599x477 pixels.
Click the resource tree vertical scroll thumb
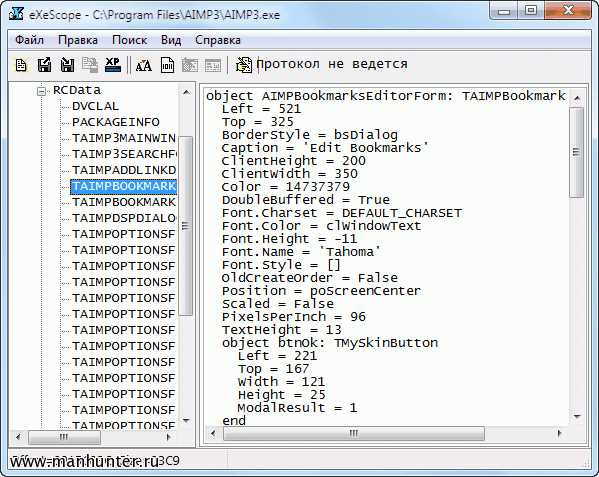(186, 226)
